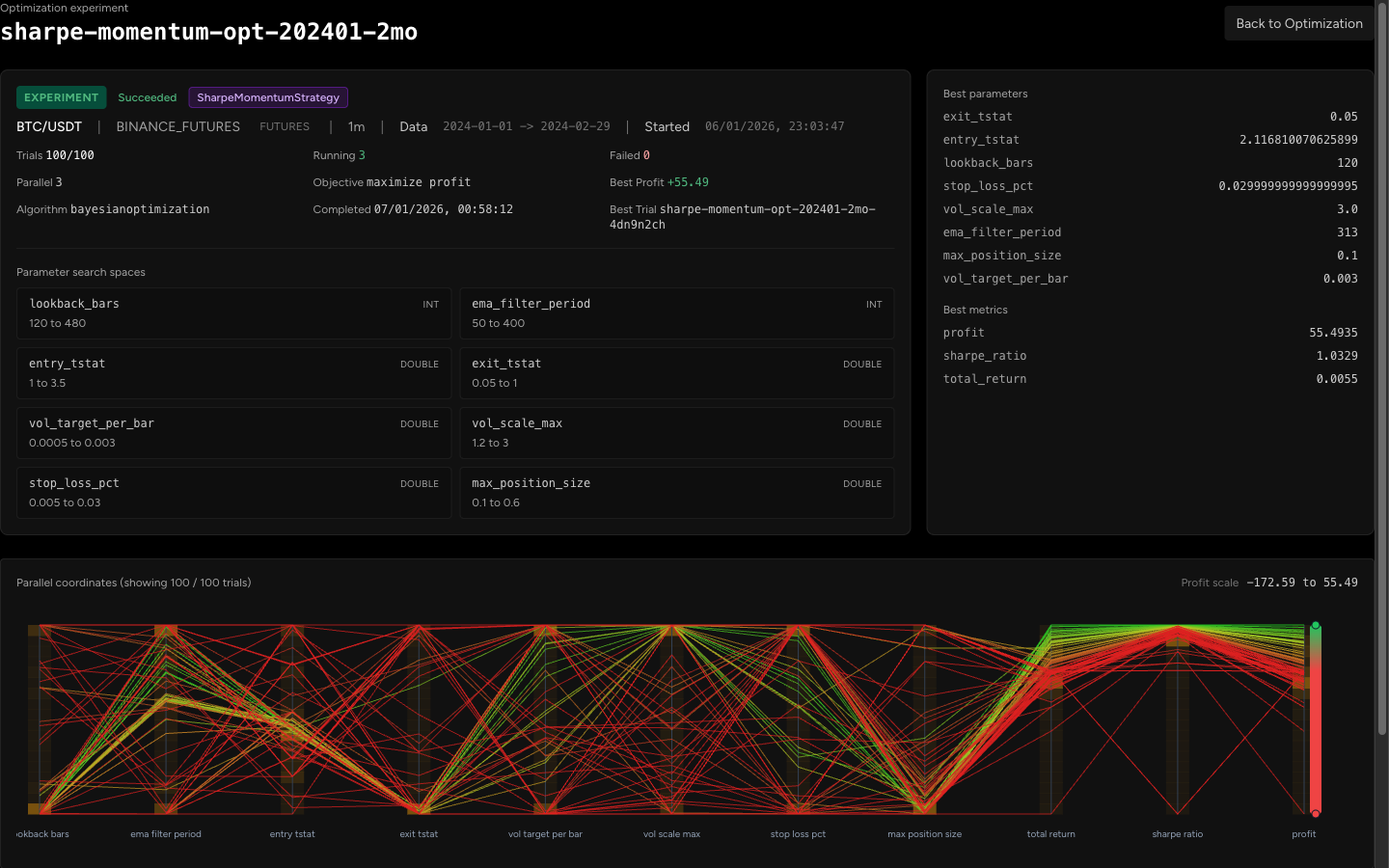The height and width of the screenshot is (868, 1389).
Task: Select the entry_tstat search space card
Action: pyautogui.click(x=233, y=373)
